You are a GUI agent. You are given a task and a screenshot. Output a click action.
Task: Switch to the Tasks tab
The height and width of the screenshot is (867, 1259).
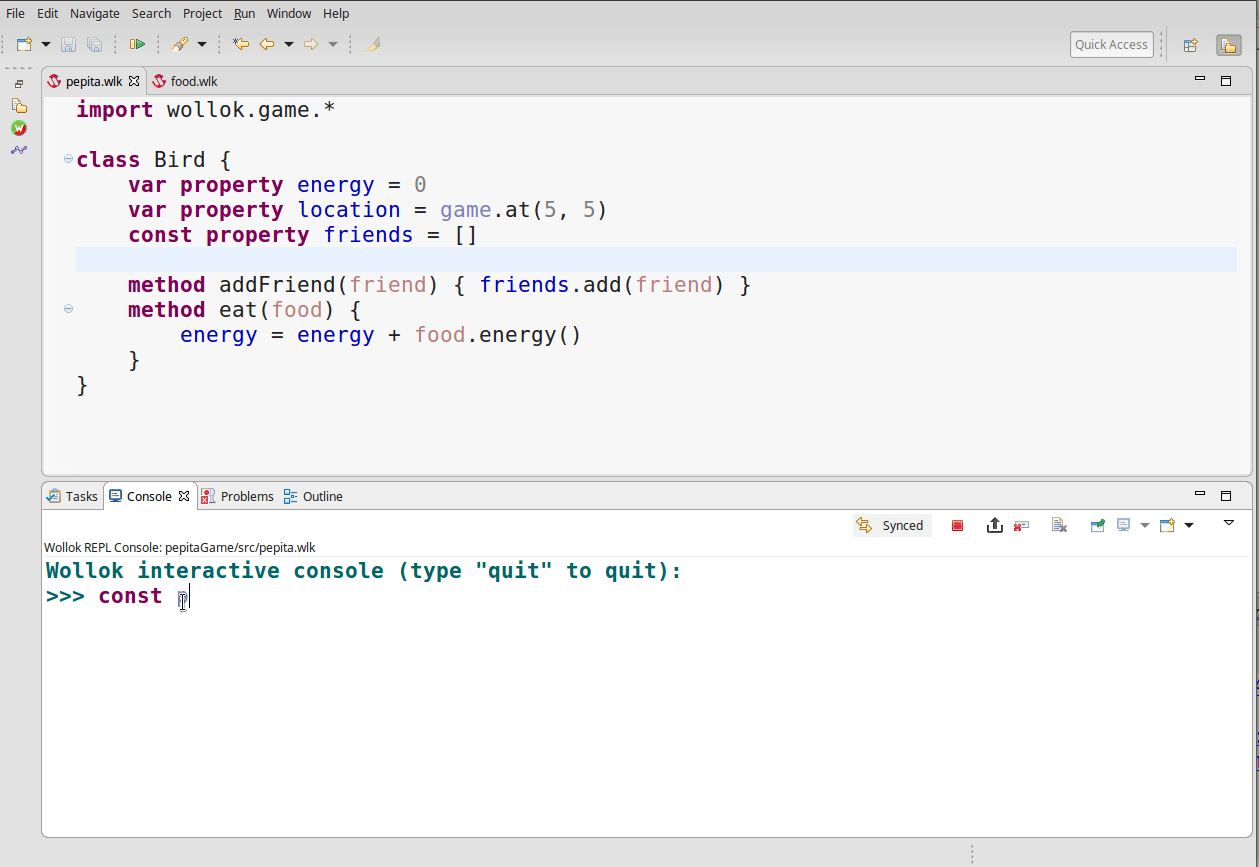pos(73,496)
